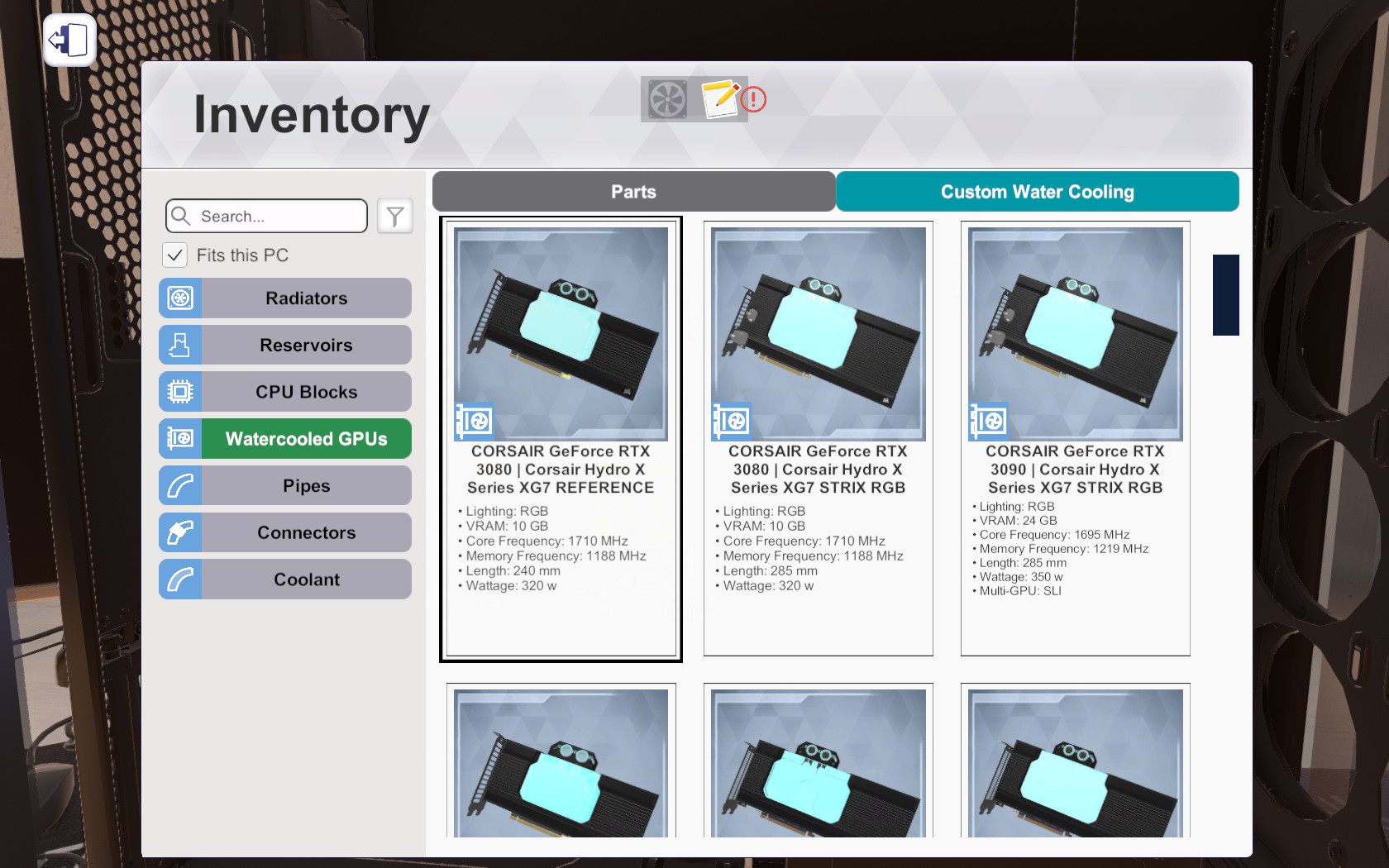Click the CPU Blocks chip icon
Screen dimensions: 1389x868
[x=180, y=392]
